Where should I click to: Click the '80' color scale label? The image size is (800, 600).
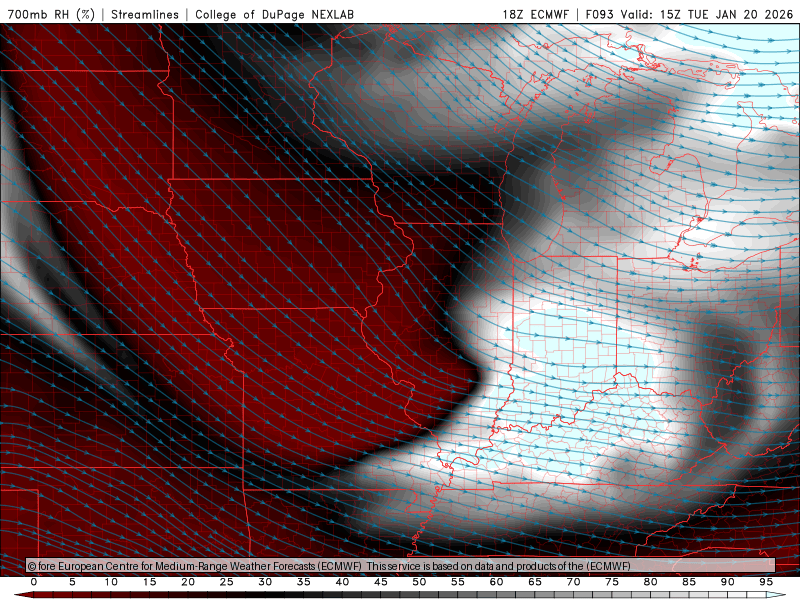(x=650, y=582)
